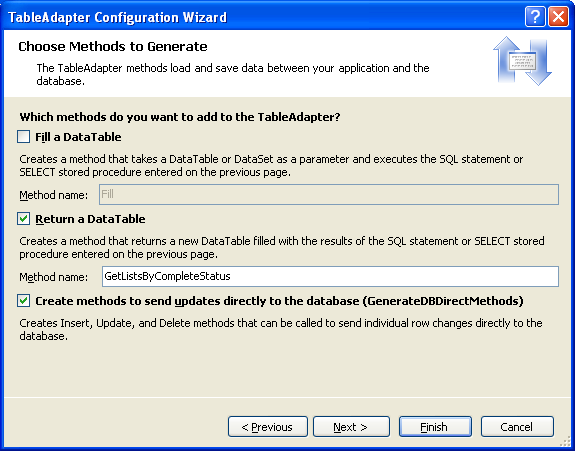The height and width of the screenshot is (451, 575).
Task: Cancel the wizard dialog
Action: [517, 427]
